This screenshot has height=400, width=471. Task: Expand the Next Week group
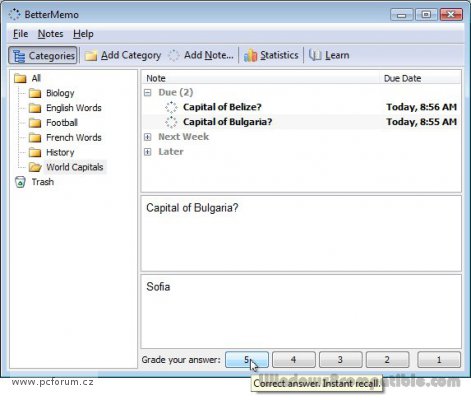[x=148, y=137]
